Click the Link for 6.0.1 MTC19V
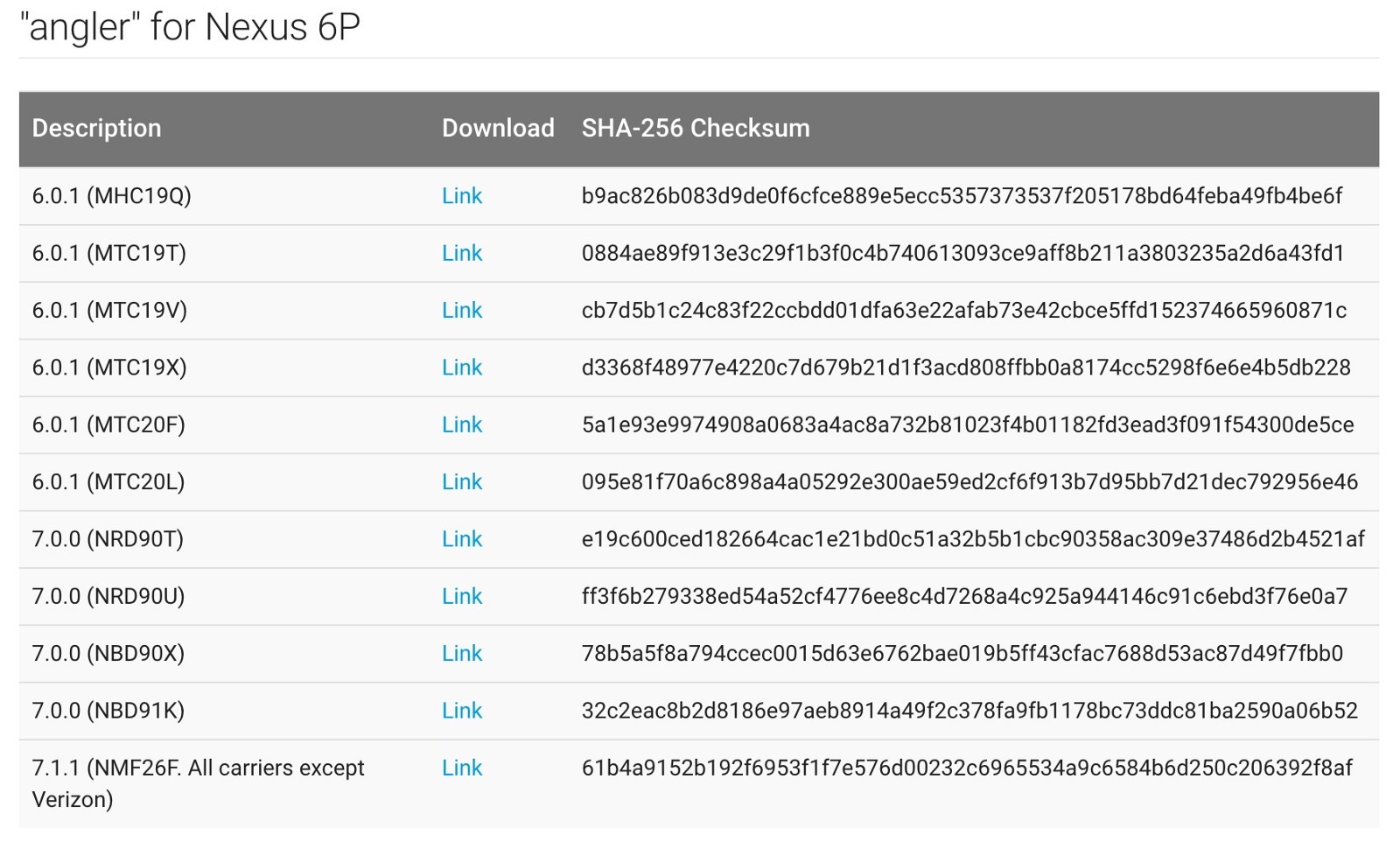The width and height of the screenshot is (1400, 842). (462, 311)
